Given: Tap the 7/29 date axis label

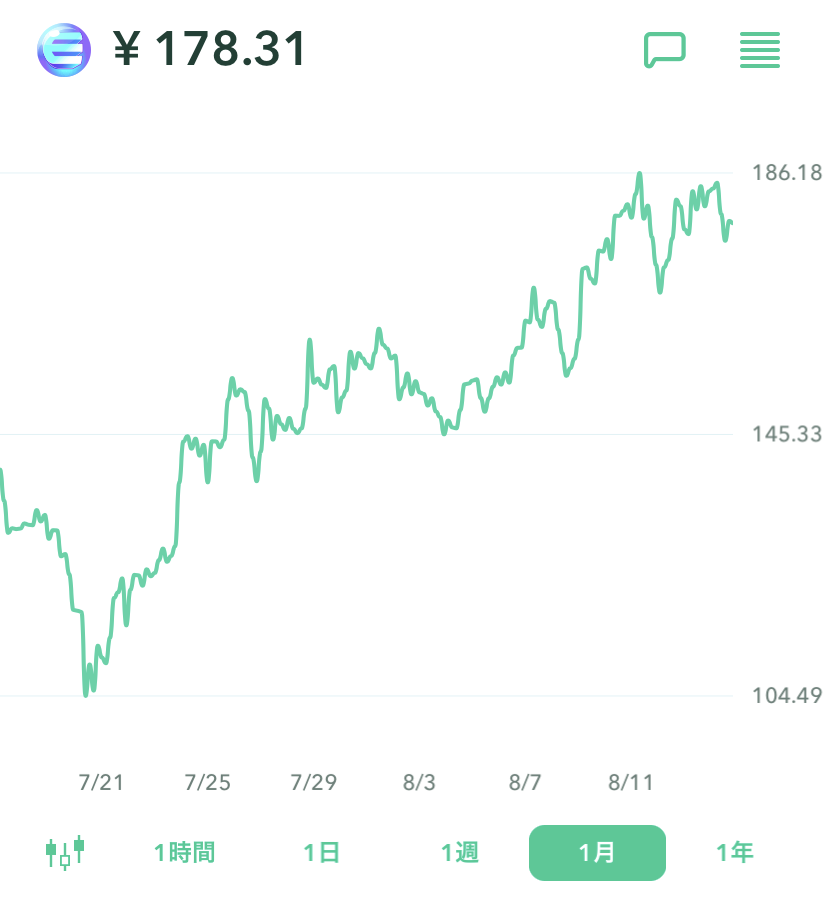Looking at the screenshot, I should tap(314, 782).
